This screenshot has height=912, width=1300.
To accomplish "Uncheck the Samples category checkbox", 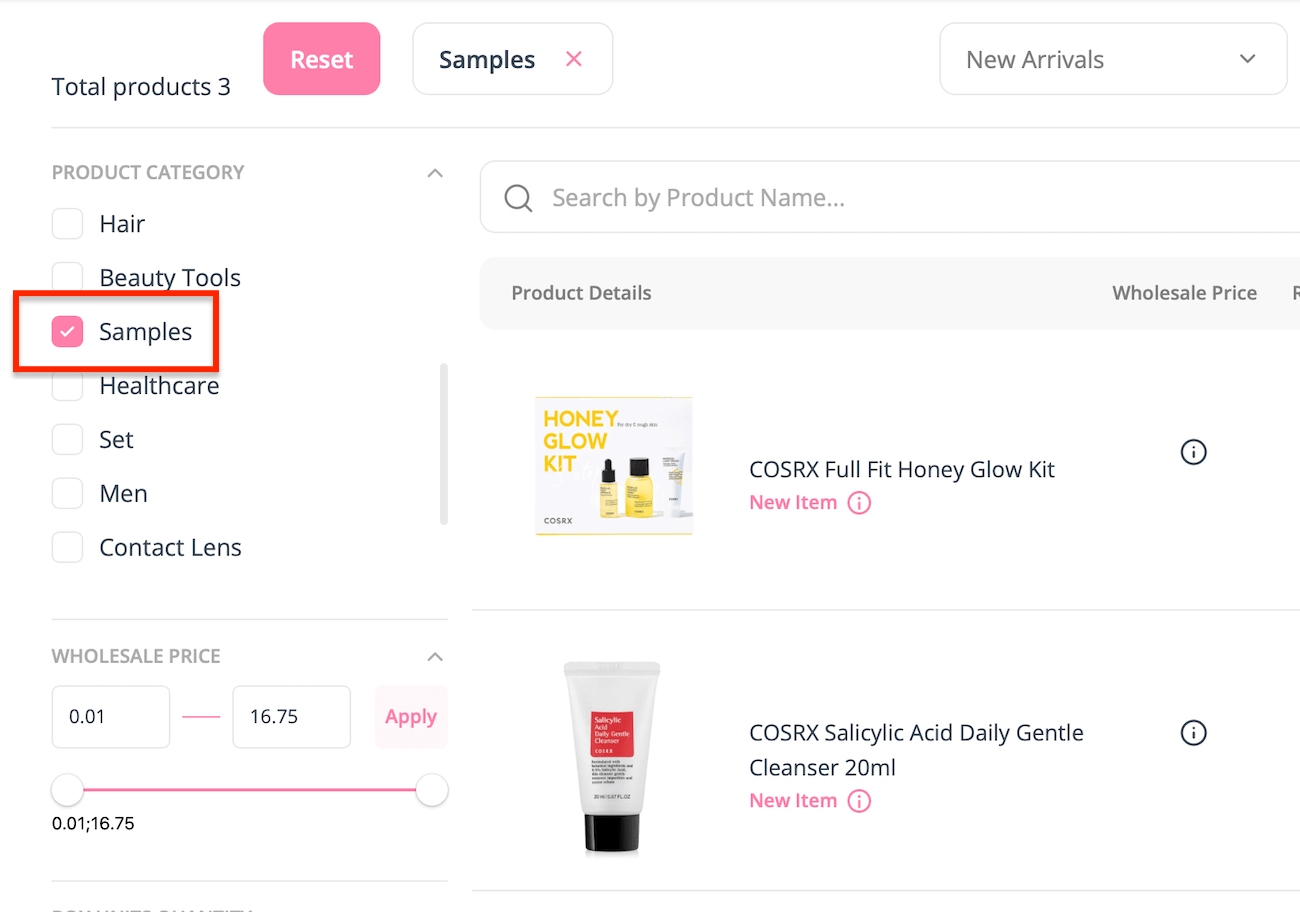I will pyautogui.click(x=68, y=332).
